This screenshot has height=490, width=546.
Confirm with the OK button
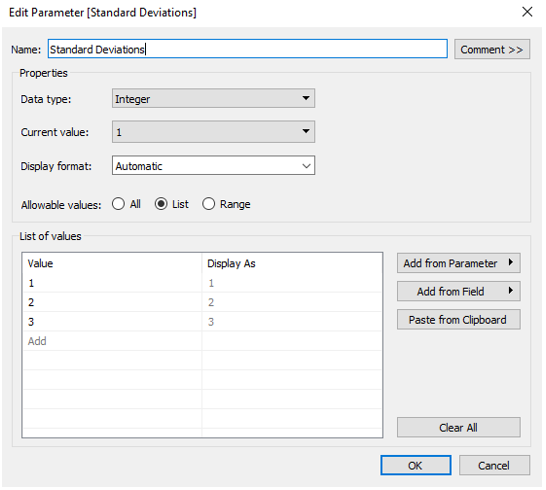416,465
